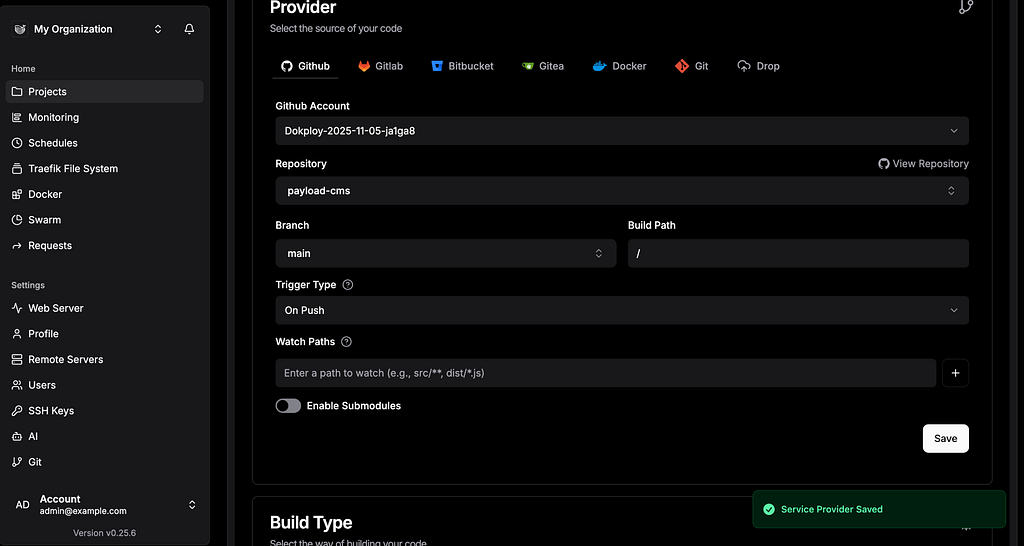
Task: Open the Web Server settings
Action: point(104,308)
